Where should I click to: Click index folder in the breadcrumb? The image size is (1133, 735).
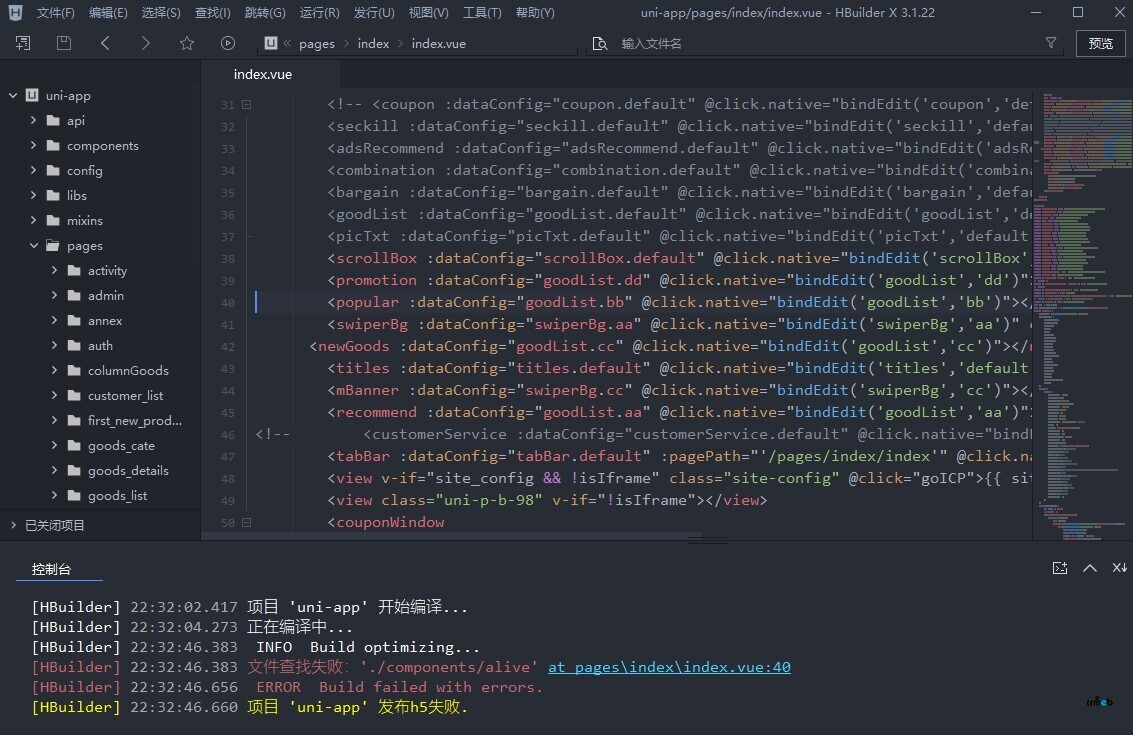[x=373, y=43]
